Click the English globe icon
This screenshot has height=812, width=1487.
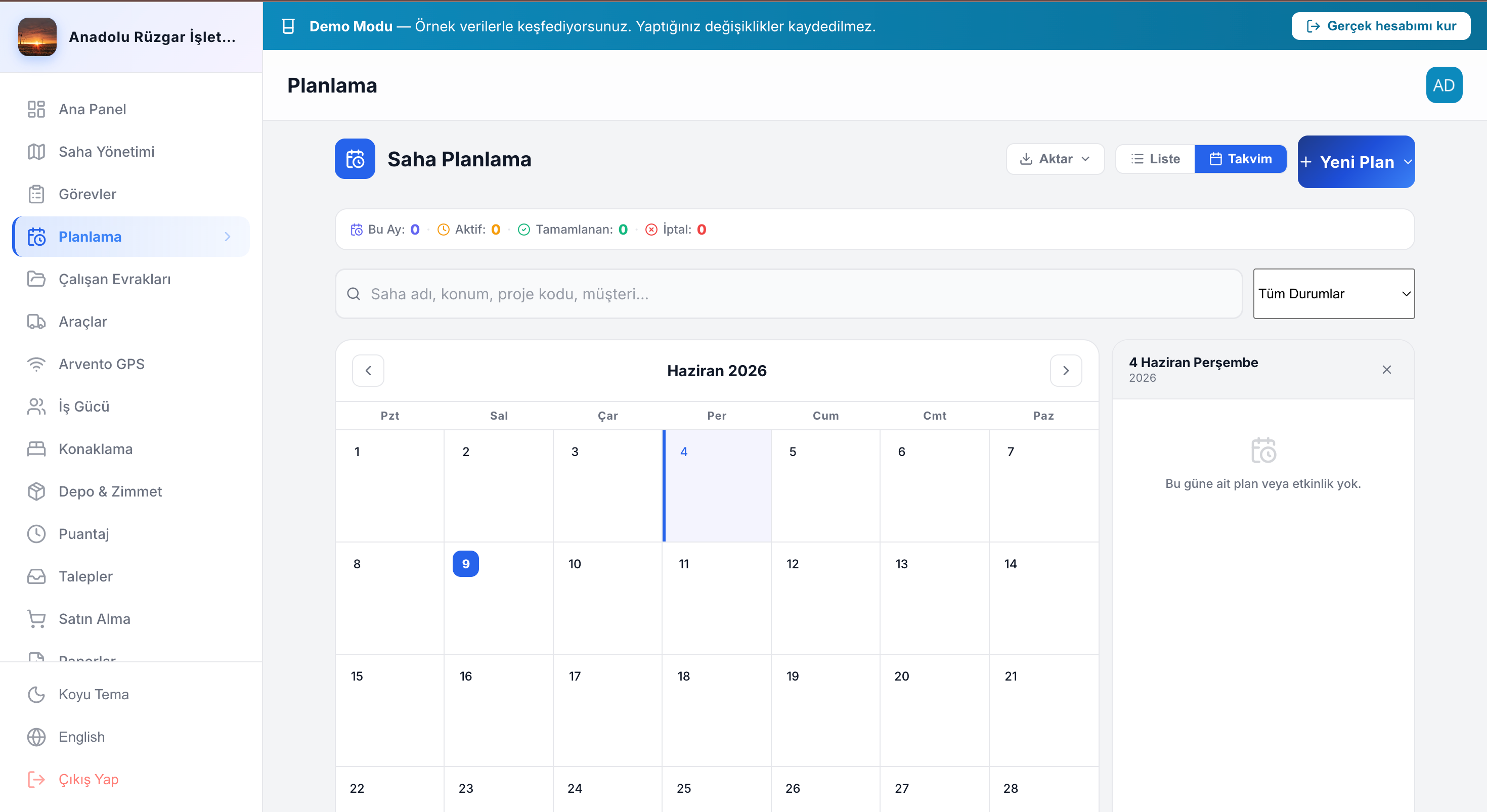coord(36,737)
